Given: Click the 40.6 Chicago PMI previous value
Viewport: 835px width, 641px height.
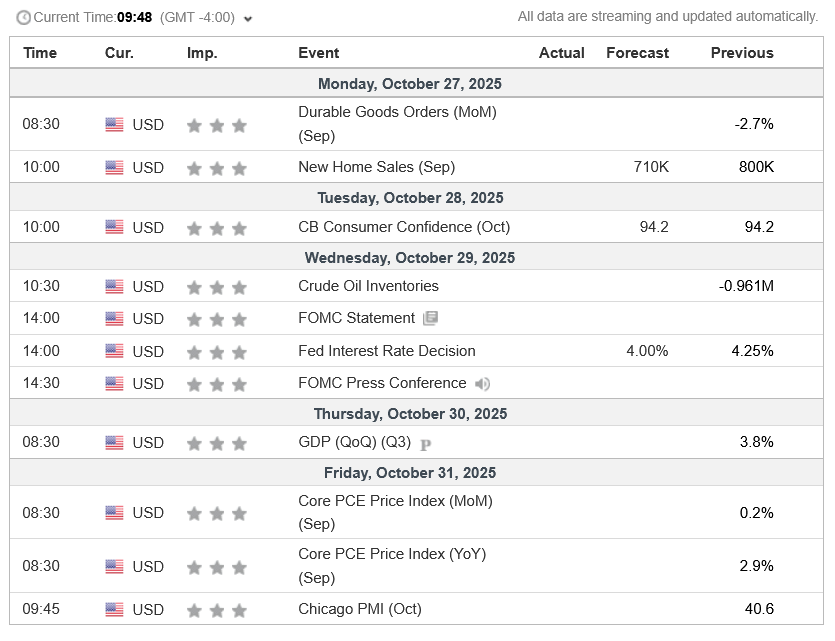Looking at the screenshot, I should 759,609.
